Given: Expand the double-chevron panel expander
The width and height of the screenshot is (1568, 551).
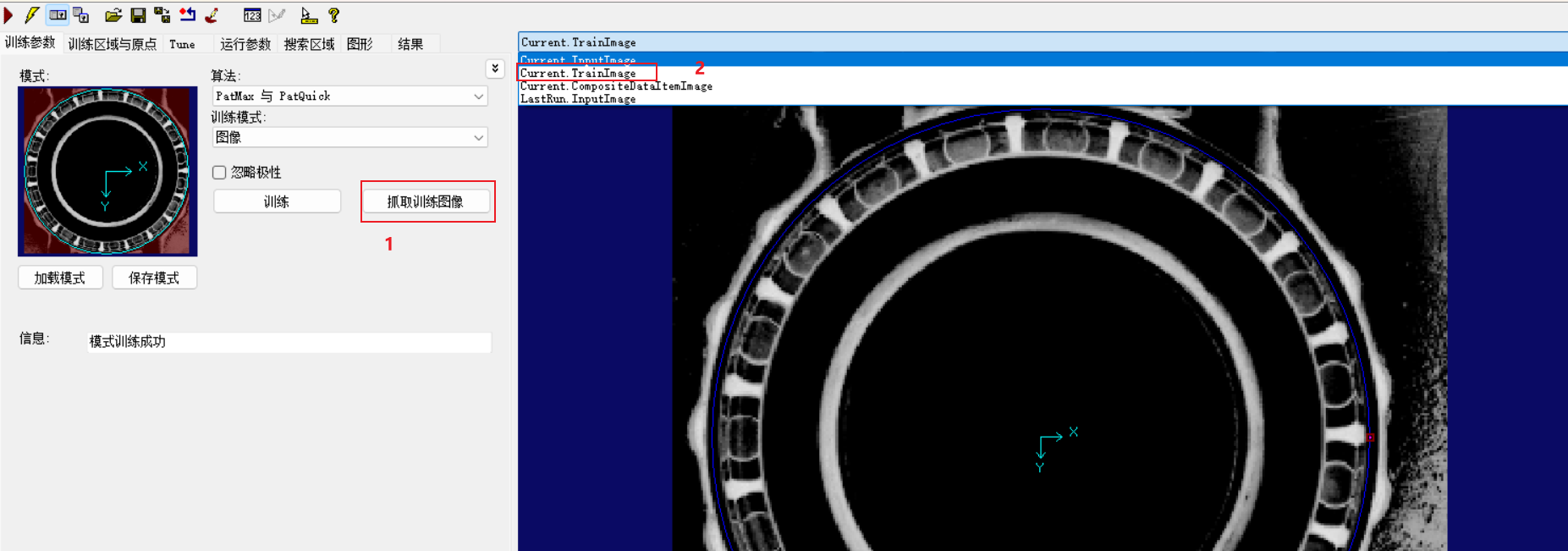Looking at the screenshot, I should click(x=495, y=69).
